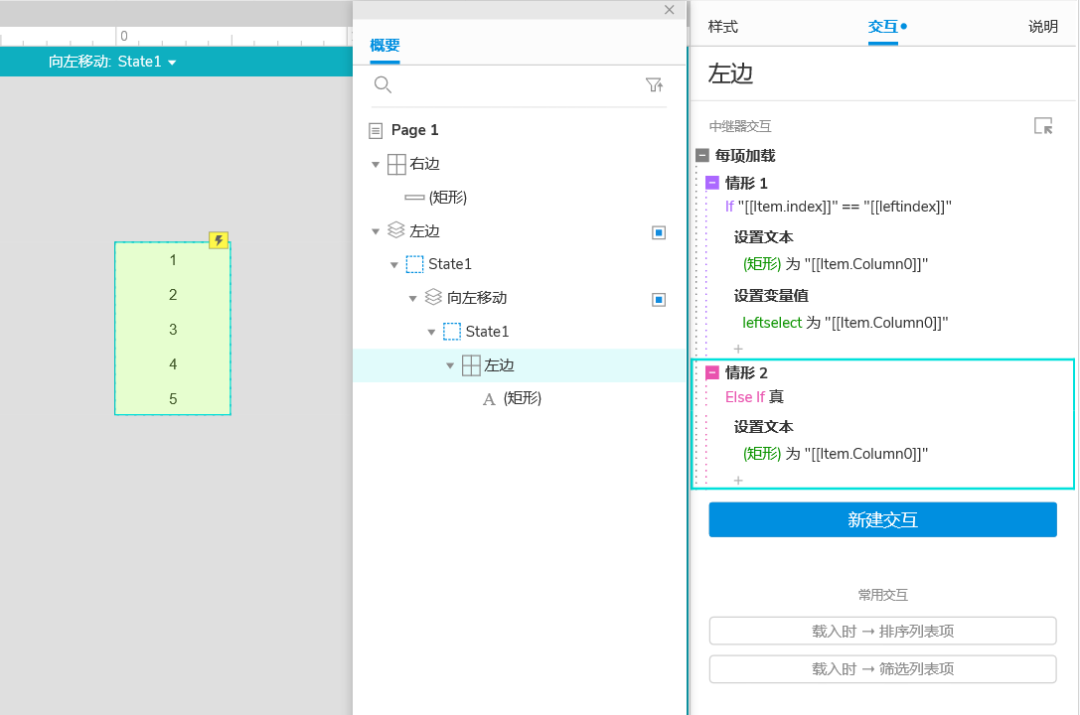Collapse the nested State1 under 向左移动
This screenshot has height=715, width=1080.
point(431,332)
